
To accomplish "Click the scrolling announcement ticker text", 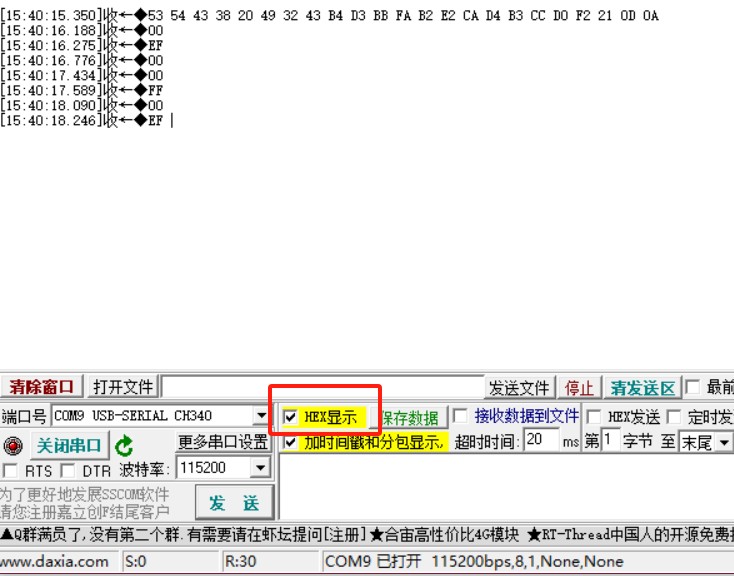I will [x=367, y=534].
